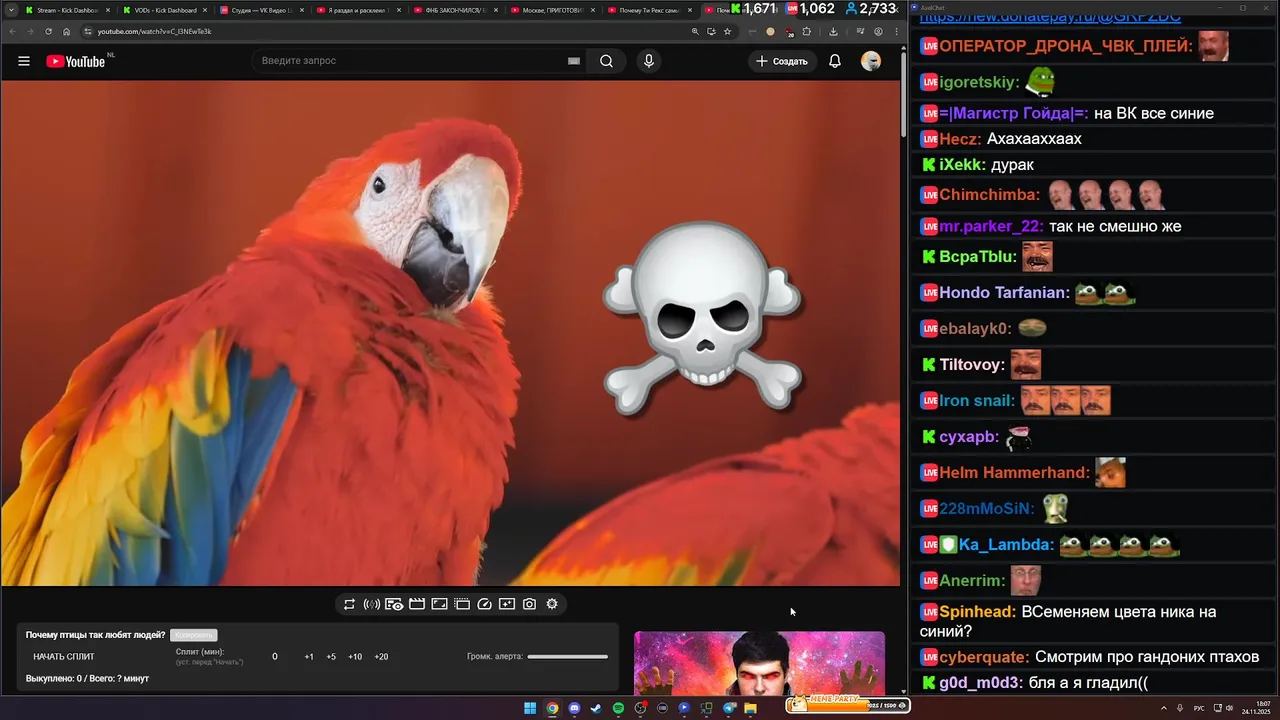The height and width of the screenshot is (720, 1280).
Task: Click the recommended video thumbnail with red-eyed man
Action: click(759, 663)
